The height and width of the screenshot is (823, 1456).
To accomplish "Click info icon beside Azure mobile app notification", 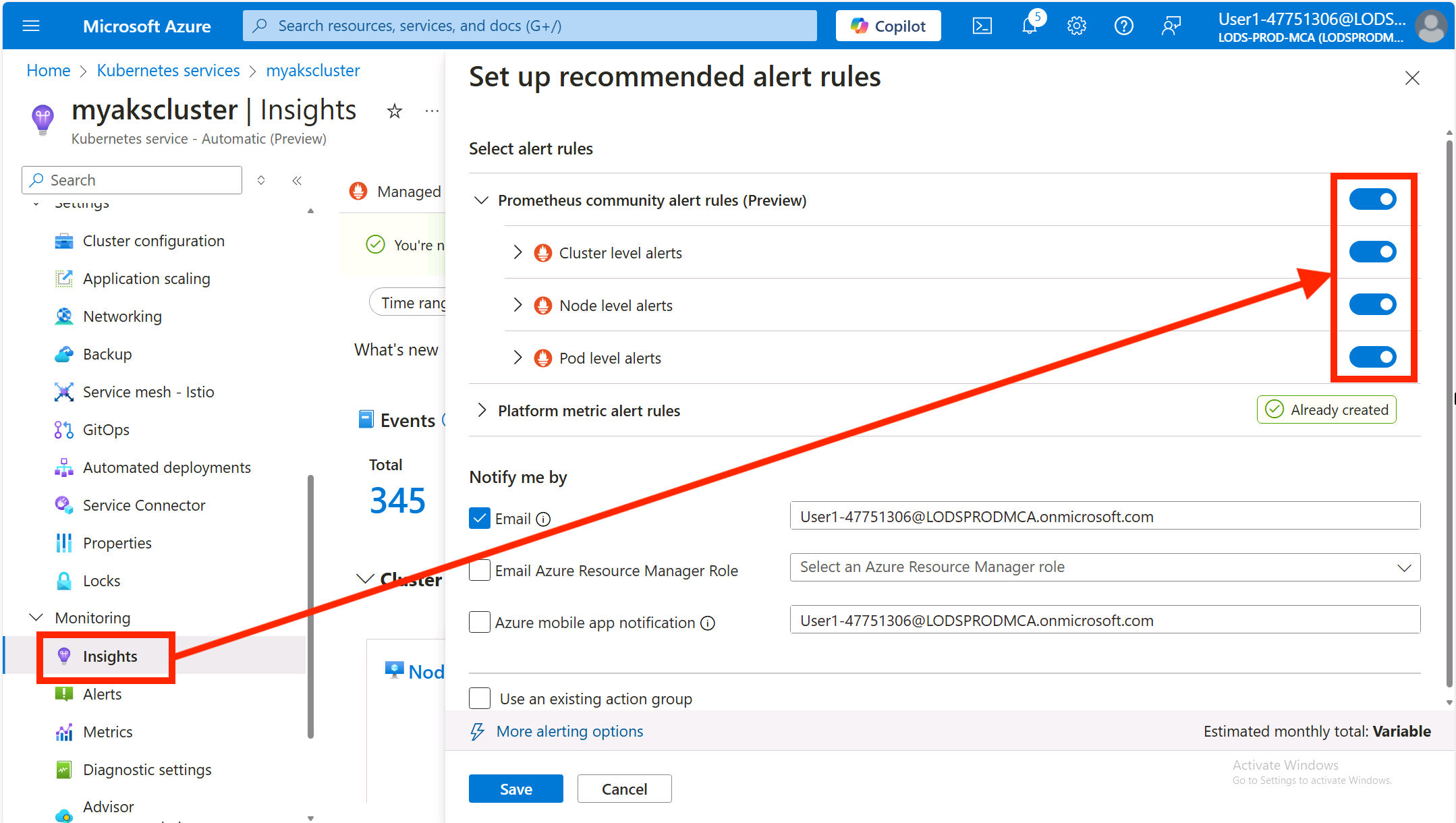I will coord(708,623).
